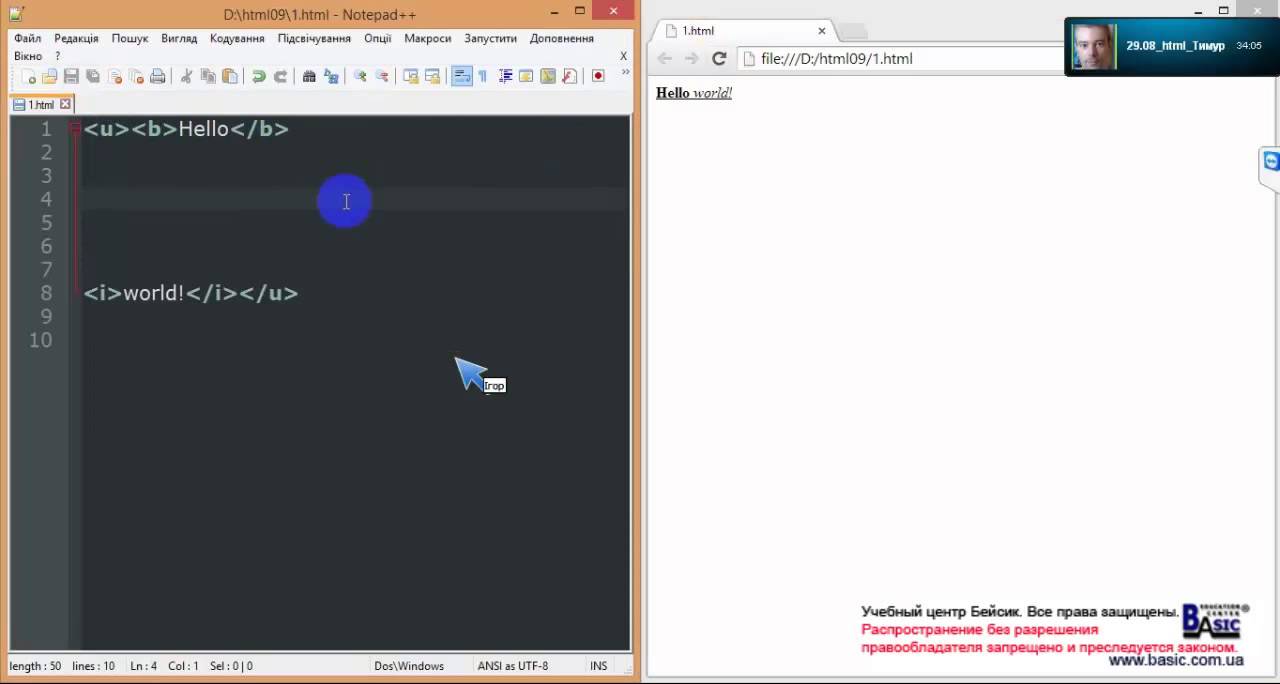This screenshot has height=684, width=1280.
Task: Start macro recording with red dot
Action: [598, 76]
